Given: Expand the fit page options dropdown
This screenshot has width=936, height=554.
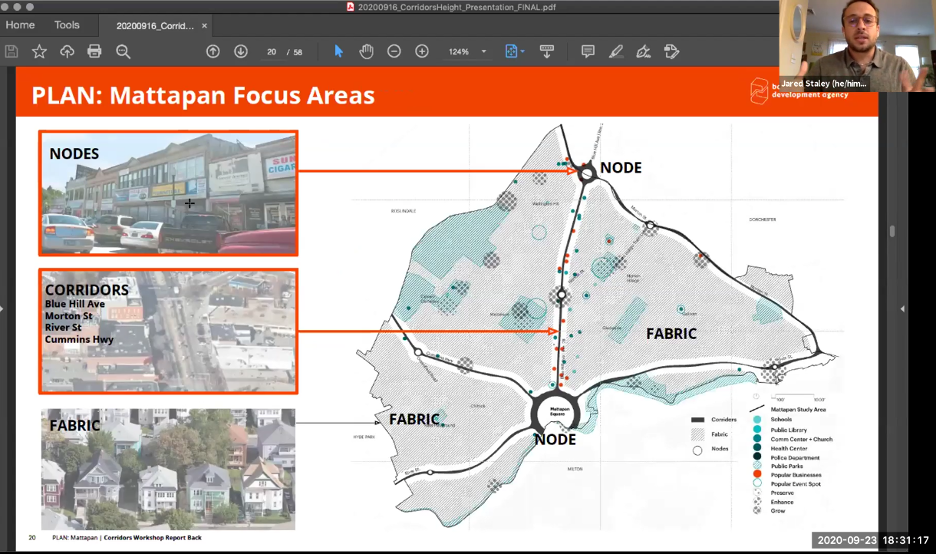Looking at the screenshot, I should pos(523,51).
